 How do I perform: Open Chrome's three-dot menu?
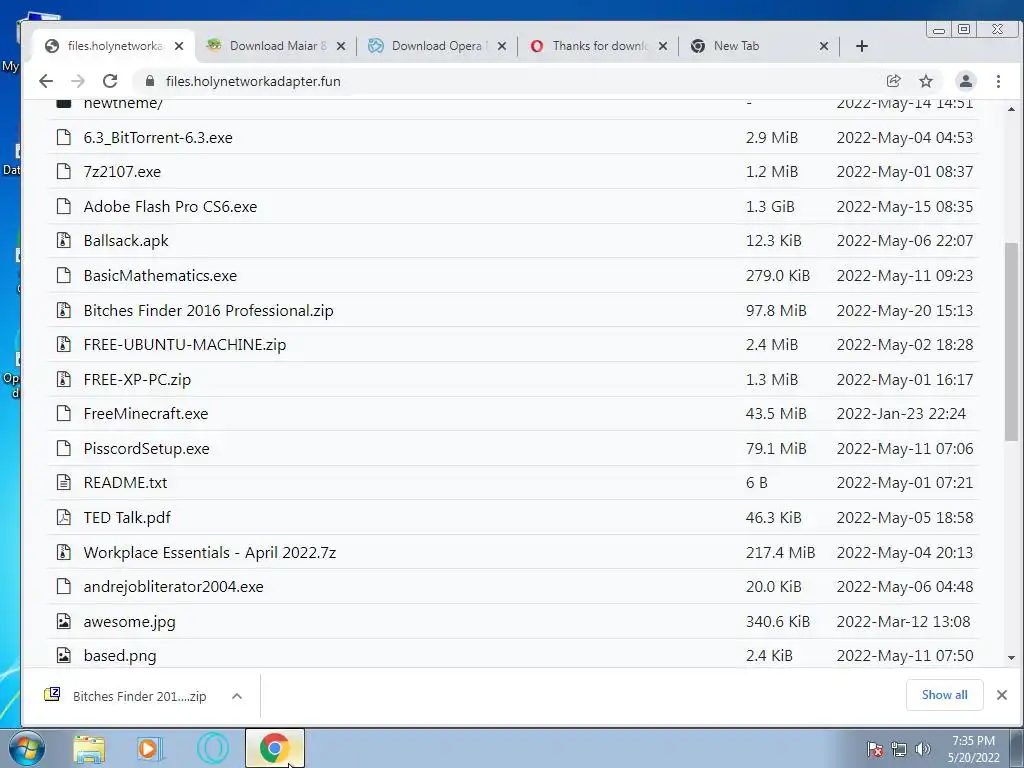click(998, 81)
